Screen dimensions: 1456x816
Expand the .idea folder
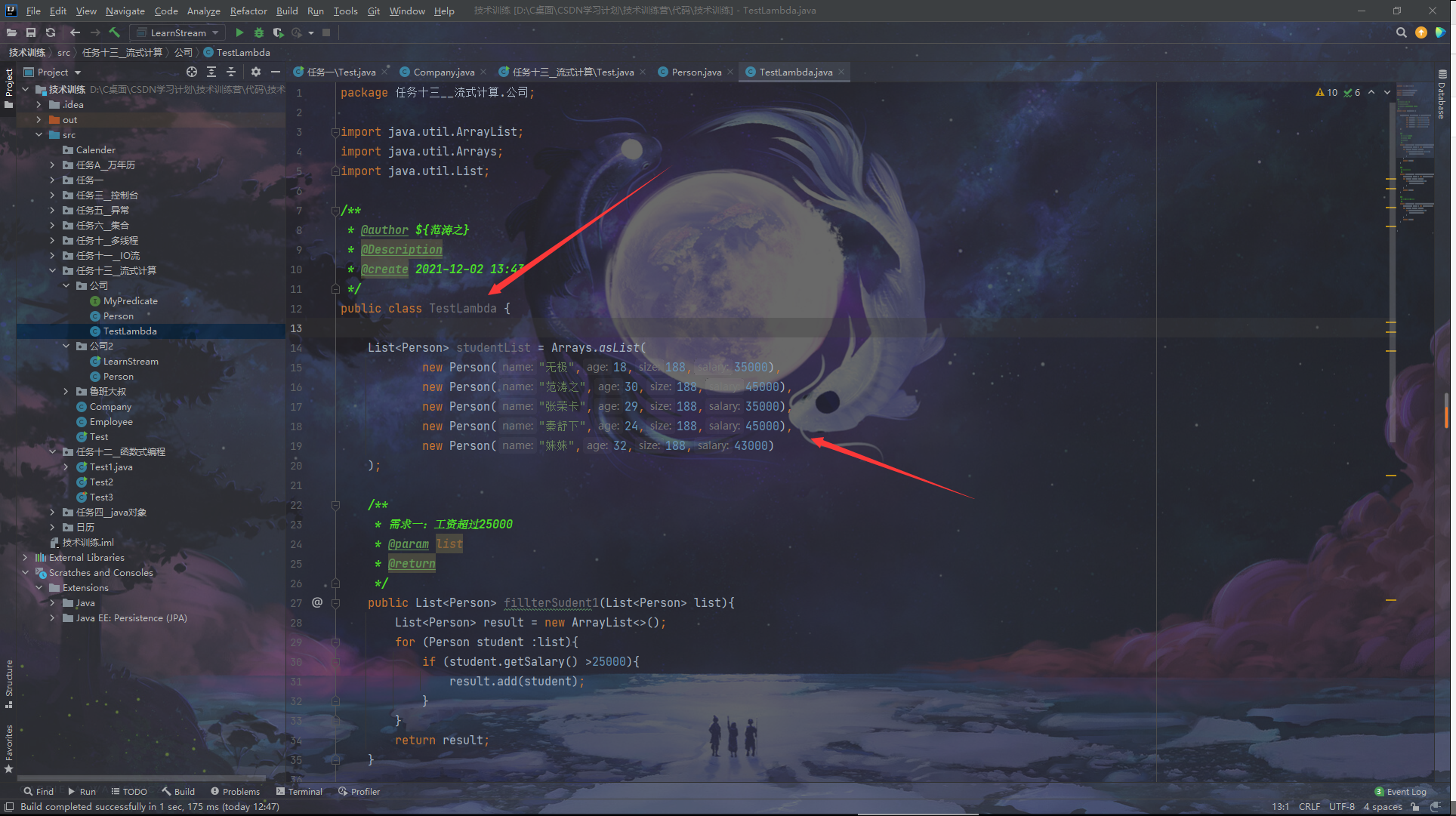[39, 104]
